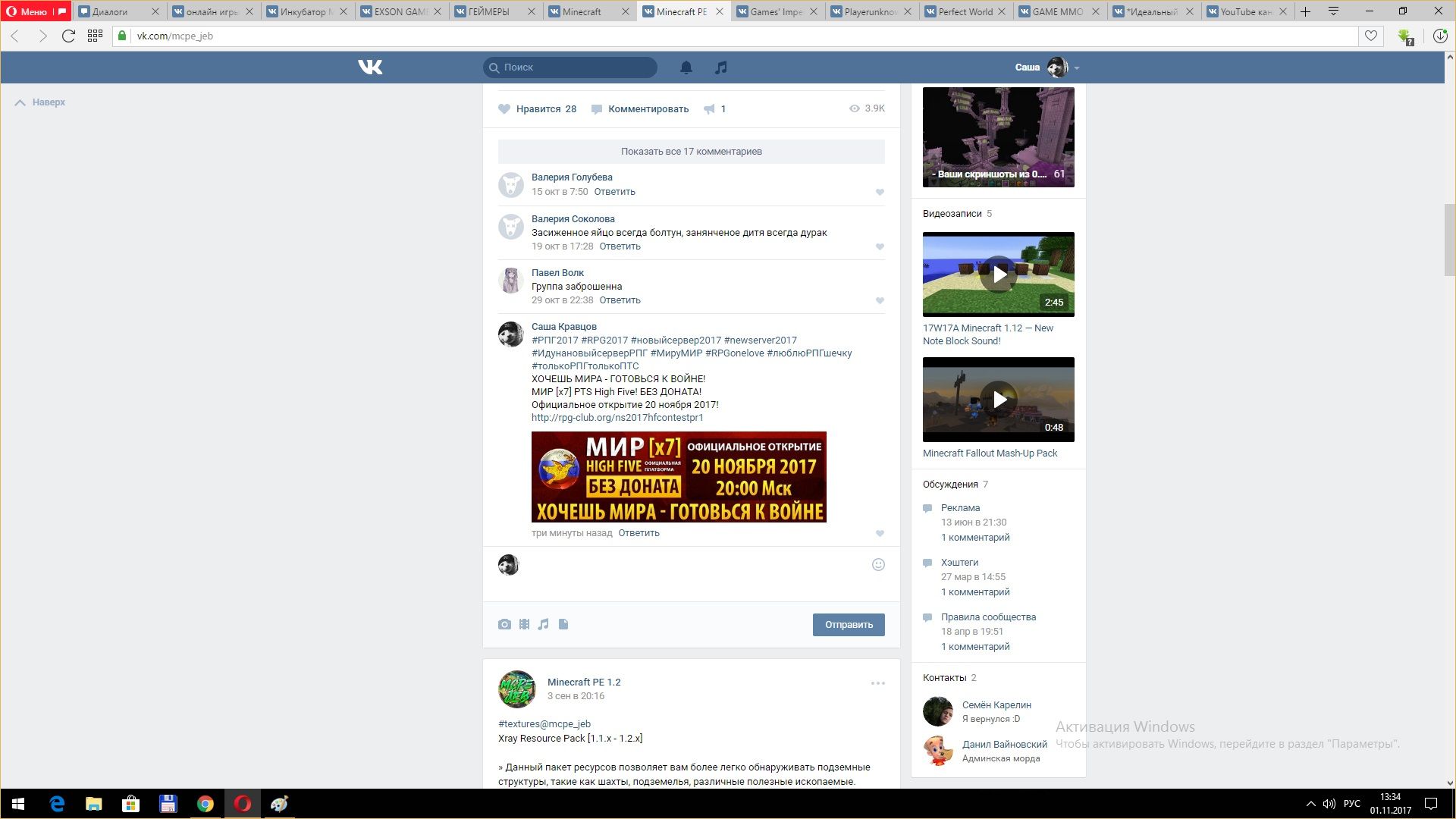Attach a photo with the camera icon

(504, 624)
